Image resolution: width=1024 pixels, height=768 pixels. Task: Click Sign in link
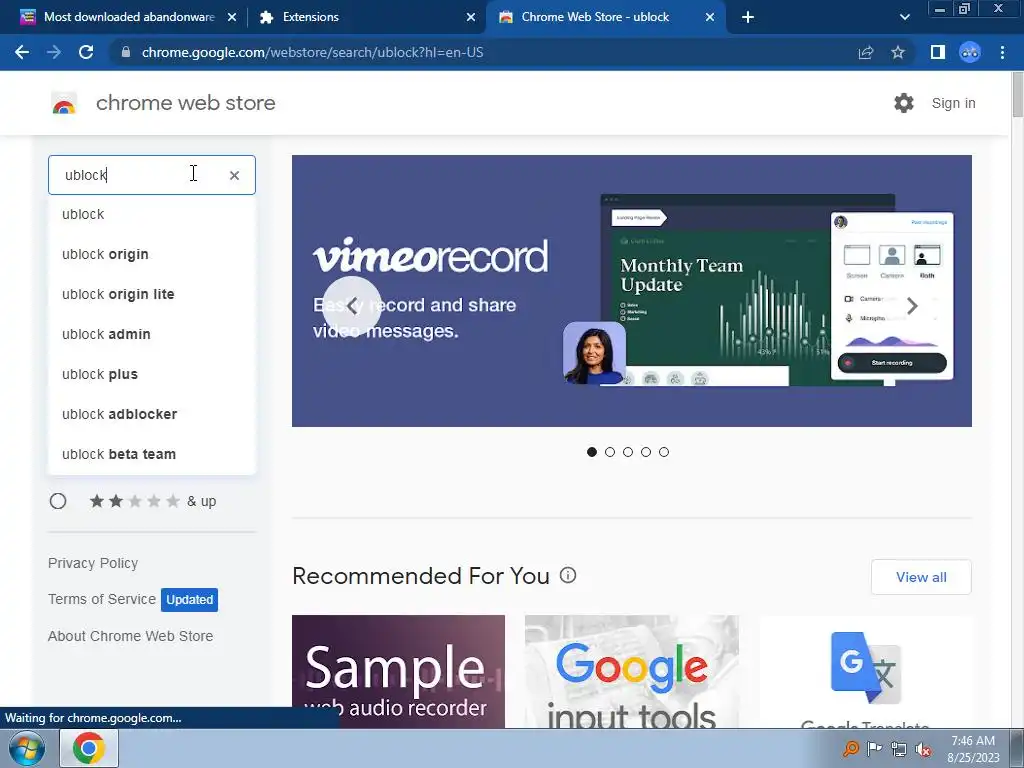(x=953, y=103)
